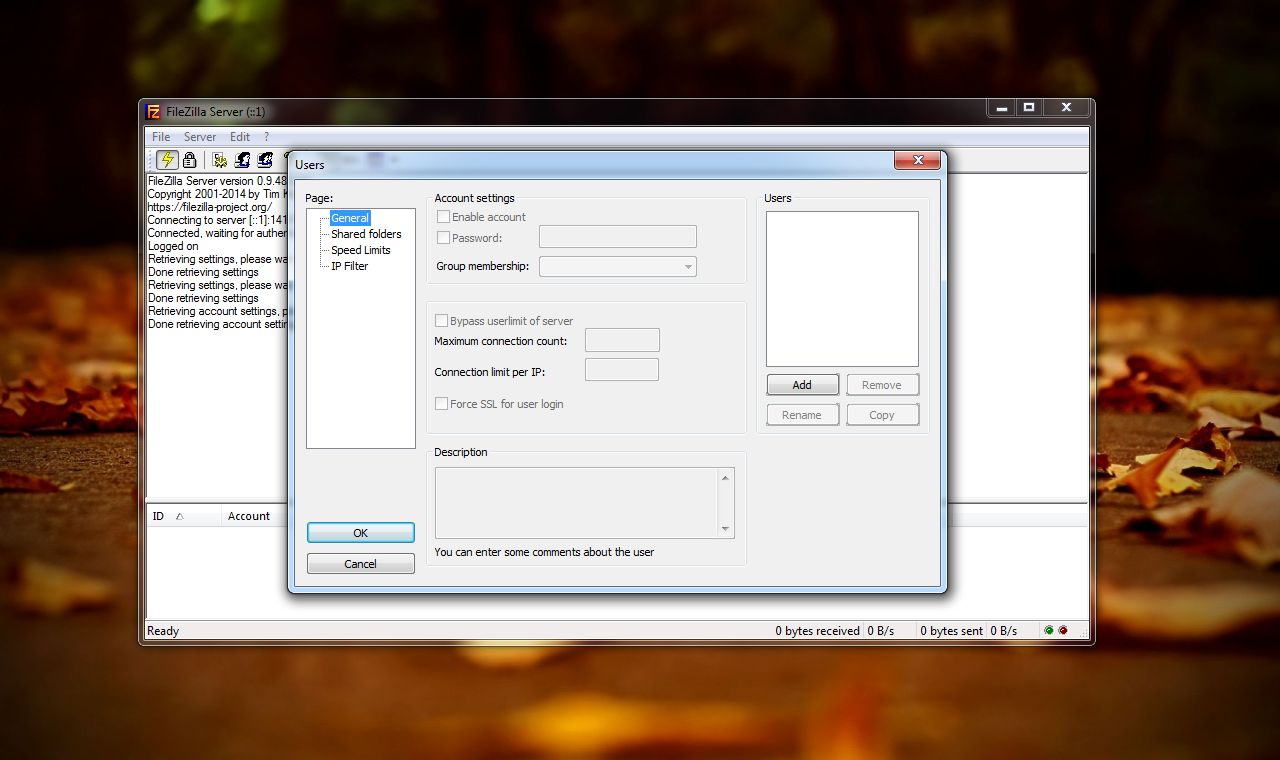Viewport: 1280px width, 760px height.
Task: Maximize the FileZilla Server window
Action: pos(1028,107)
